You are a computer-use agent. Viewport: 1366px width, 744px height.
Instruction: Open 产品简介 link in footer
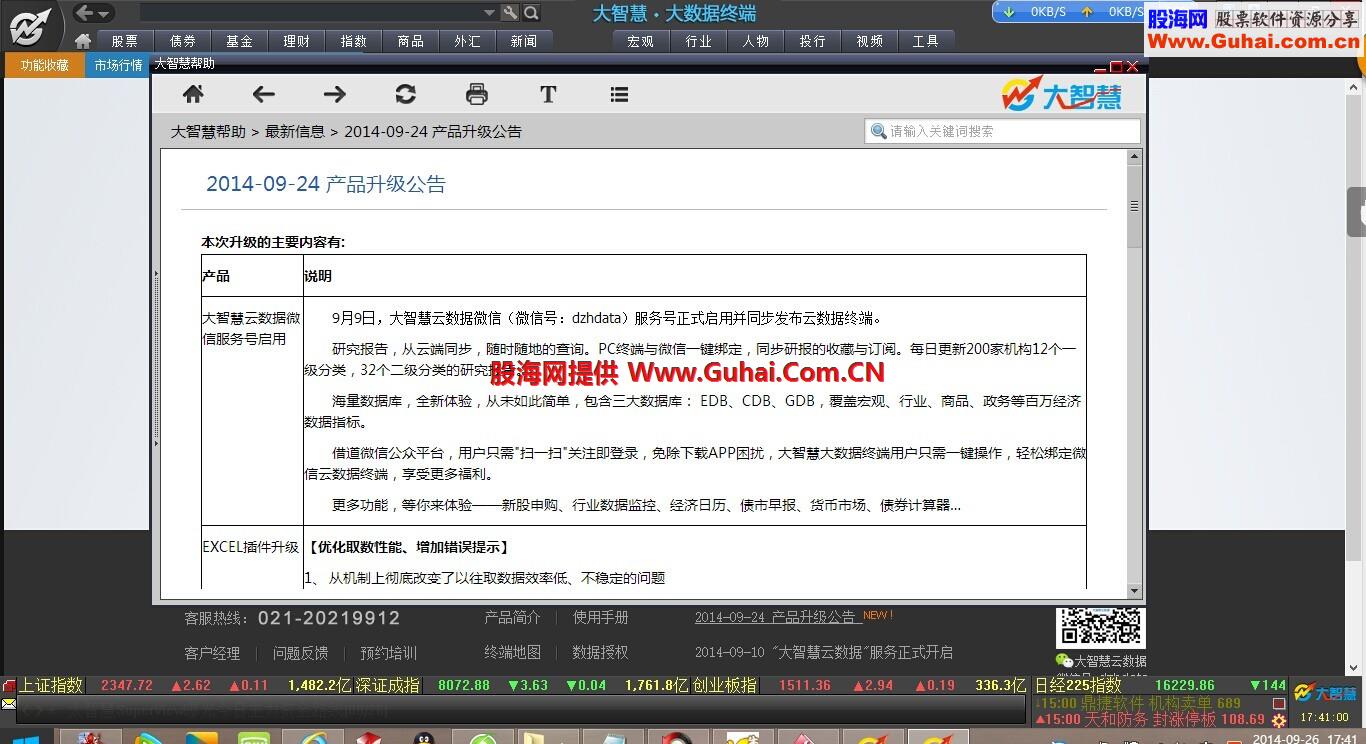coord(513,617)
